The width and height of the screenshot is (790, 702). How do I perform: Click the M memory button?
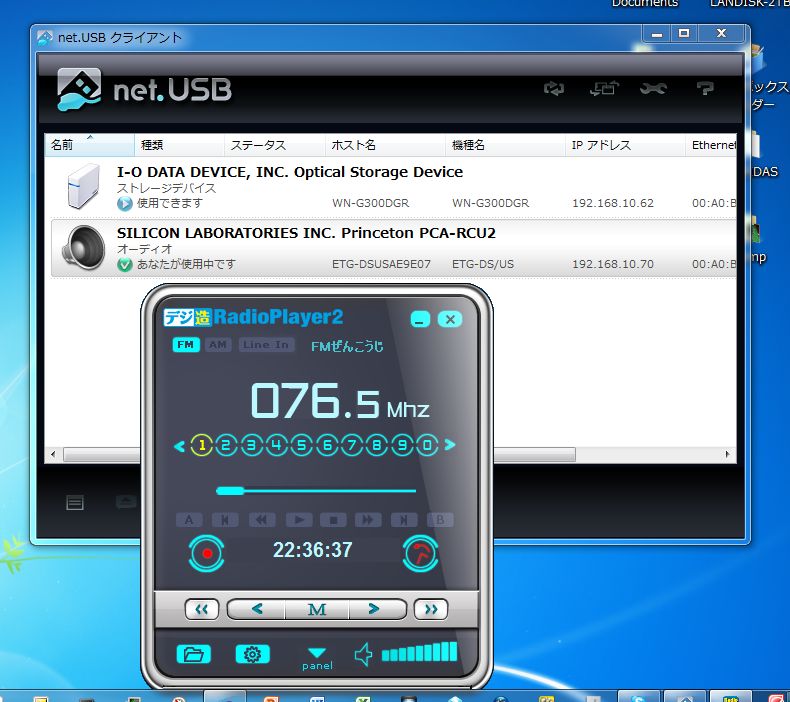click(x=317, y=609)
